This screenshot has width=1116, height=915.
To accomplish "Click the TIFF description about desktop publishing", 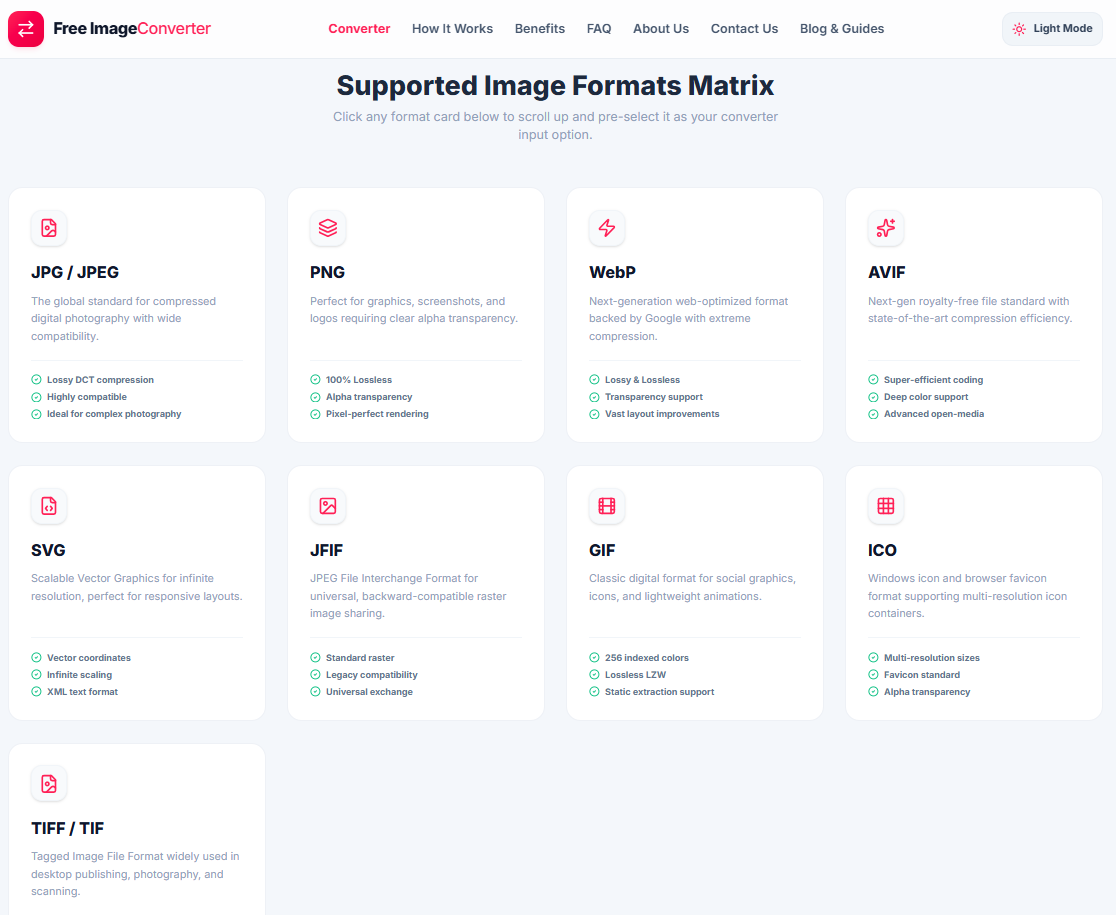I will (135, 874).
